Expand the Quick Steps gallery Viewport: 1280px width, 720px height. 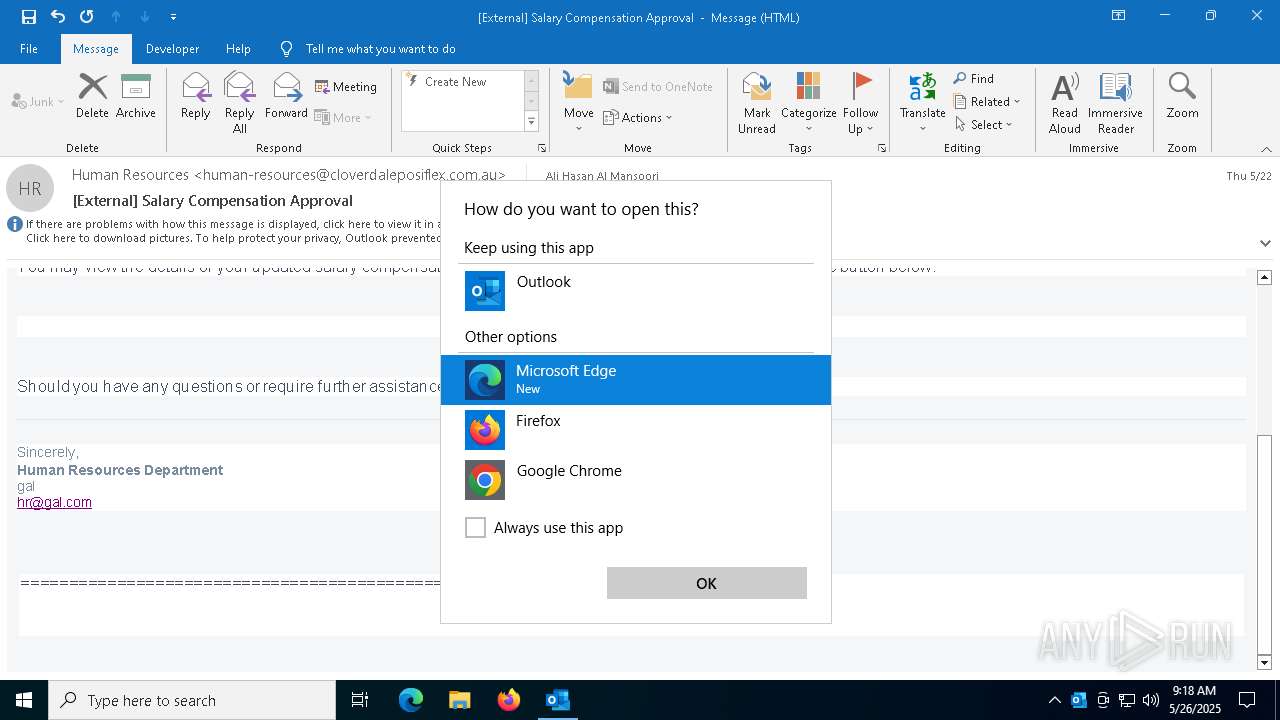[531, 122]
